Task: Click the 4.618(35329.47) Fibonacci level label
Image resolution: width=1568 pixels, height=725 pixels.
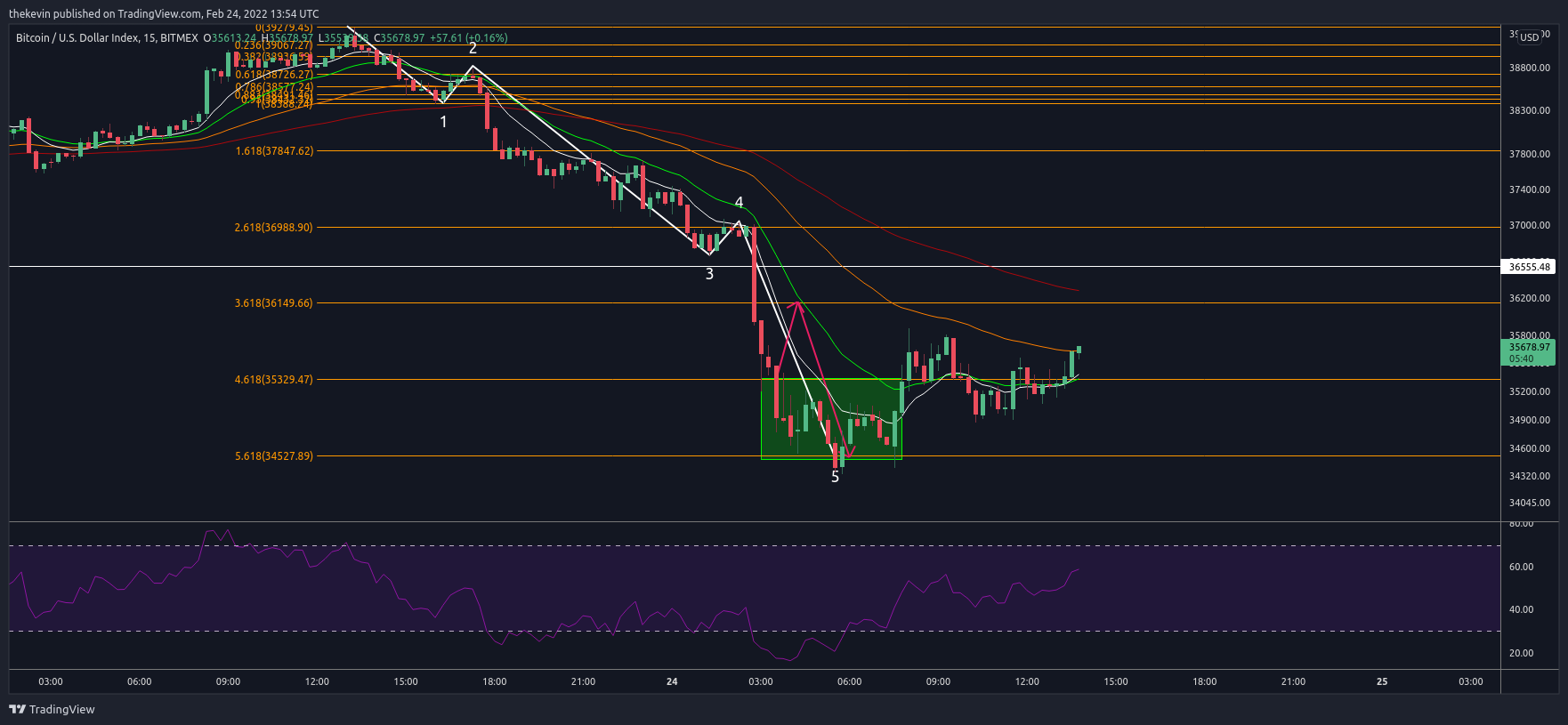Action: (x=274, y=380)
